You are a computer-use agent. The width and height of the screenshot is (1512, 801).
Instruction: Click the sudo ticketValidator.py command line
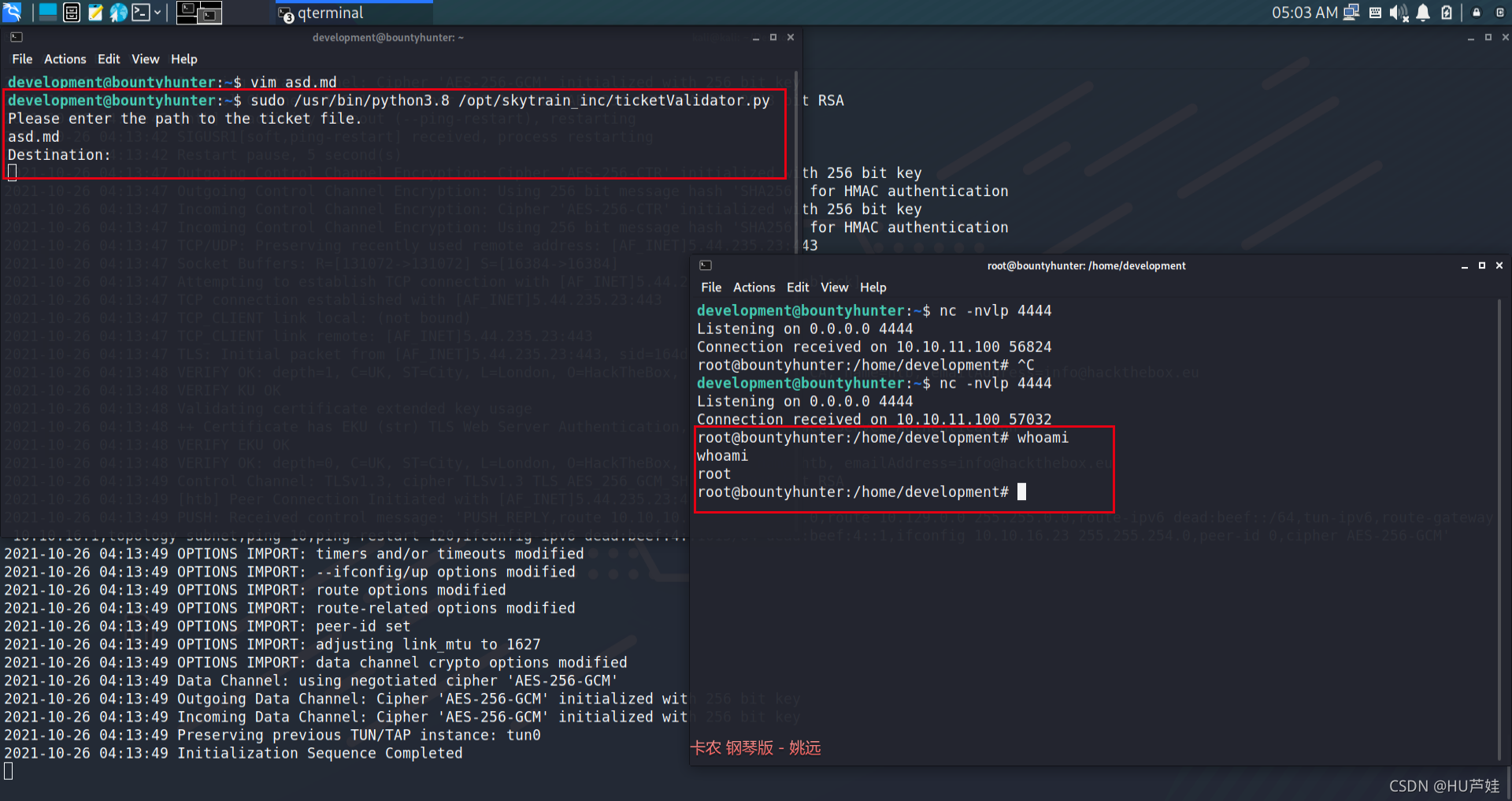click(389, 100)
